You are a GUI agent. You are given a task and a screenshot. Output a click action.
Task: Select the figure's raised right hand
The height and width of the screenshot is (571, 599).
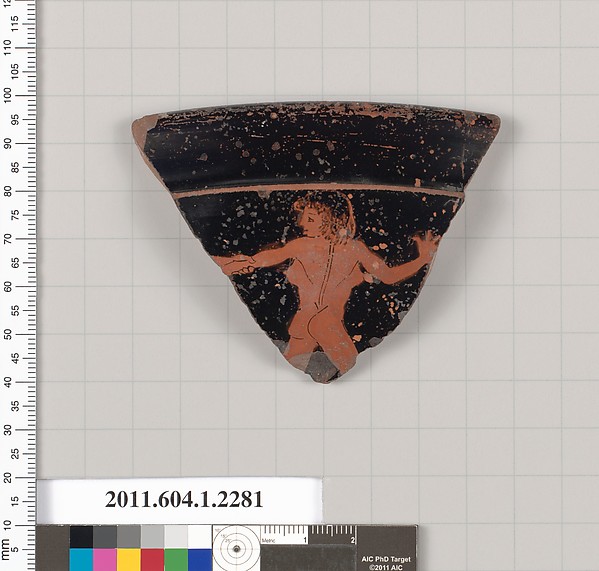[427, 244]
